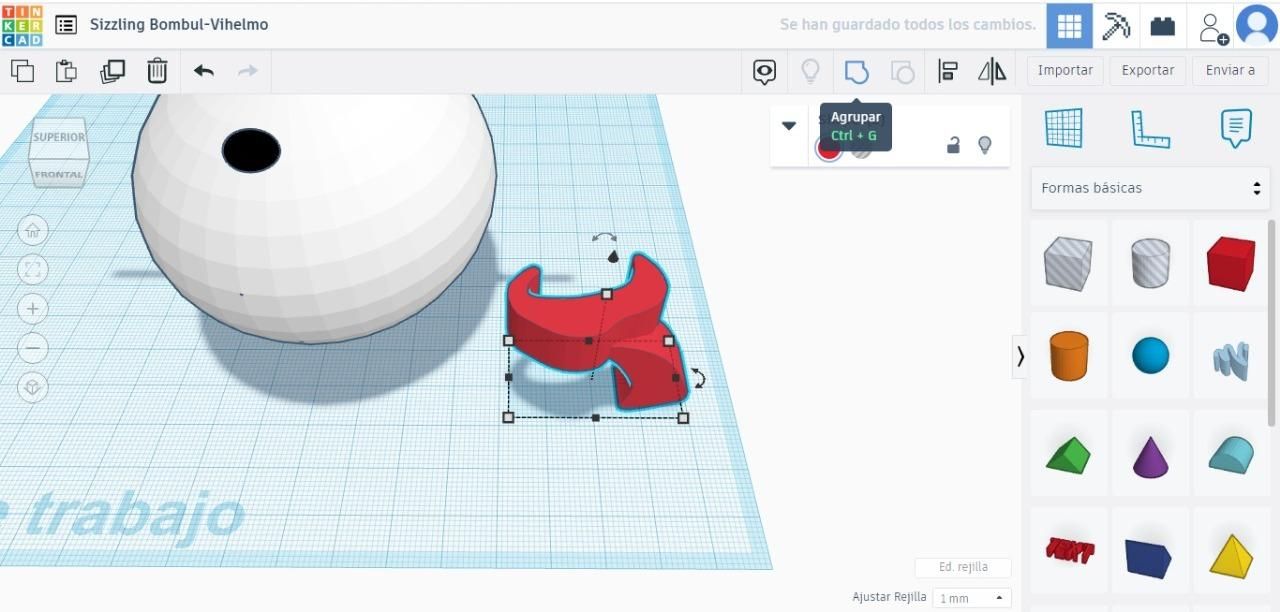Choose the red Solid color swatch
The image size is (1280, 612).
(x=829, y=149)
